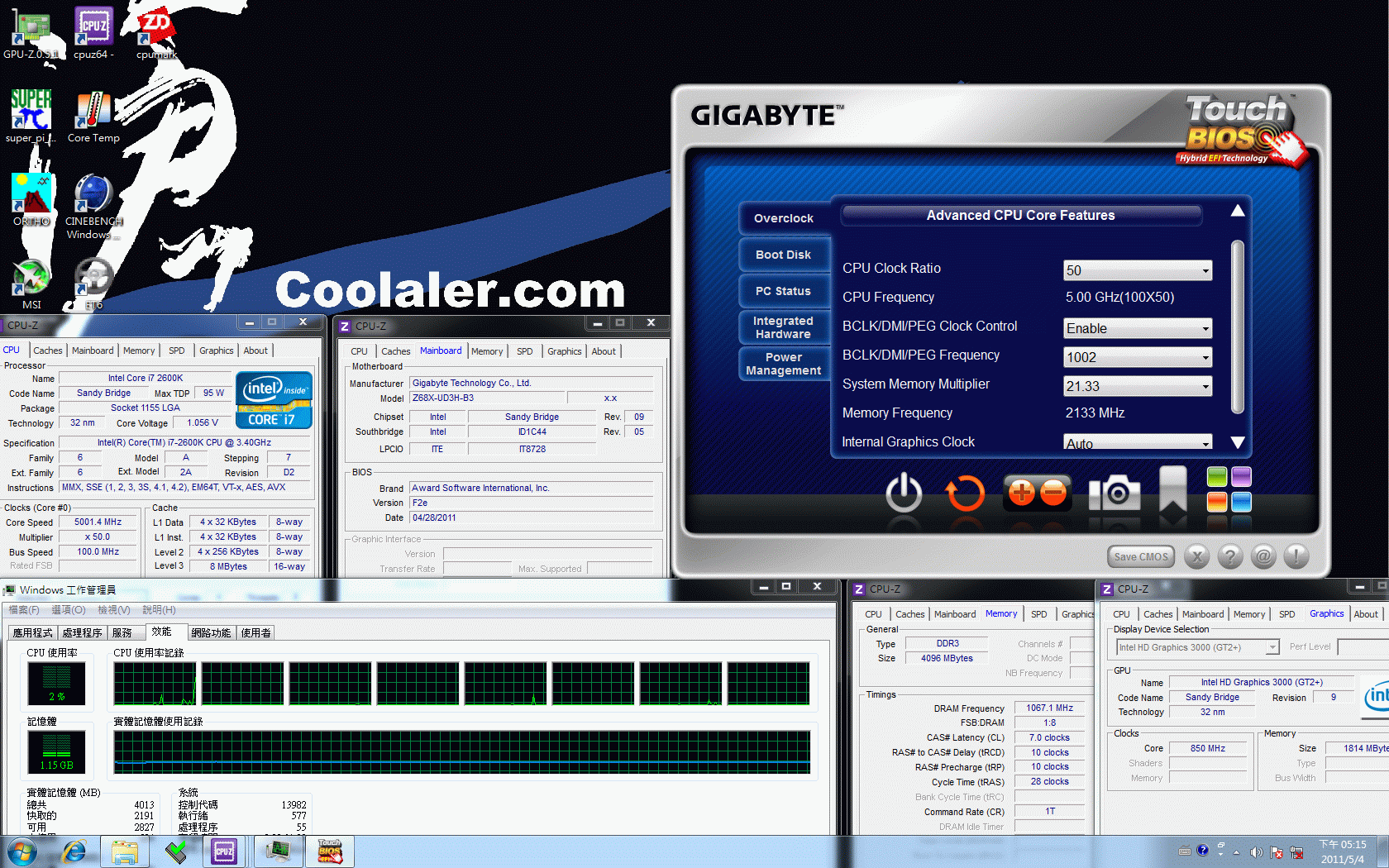Show hidden tray icons with the up arrow
The width and height of the screenshot is (1389, 868).
point(1236,852)
